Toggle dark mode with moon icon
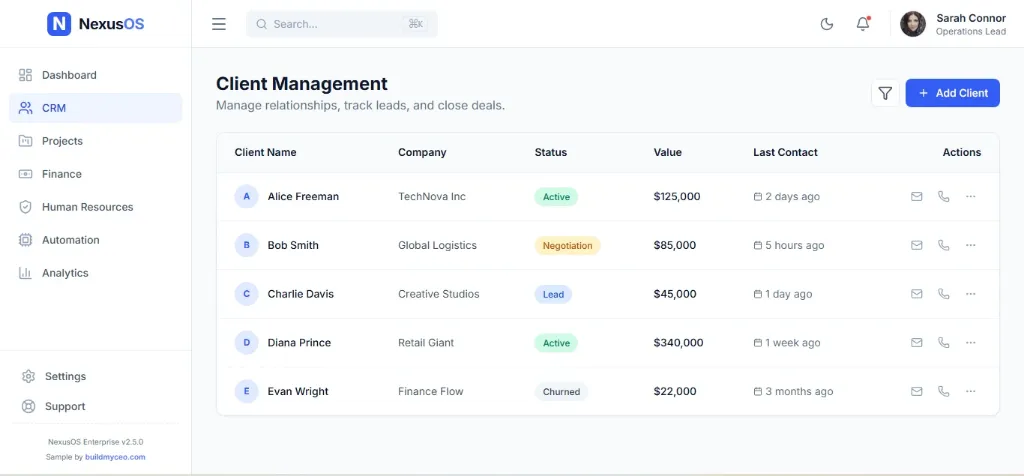Viewport: 1024px width, 476px height. [x=827, y=24]
